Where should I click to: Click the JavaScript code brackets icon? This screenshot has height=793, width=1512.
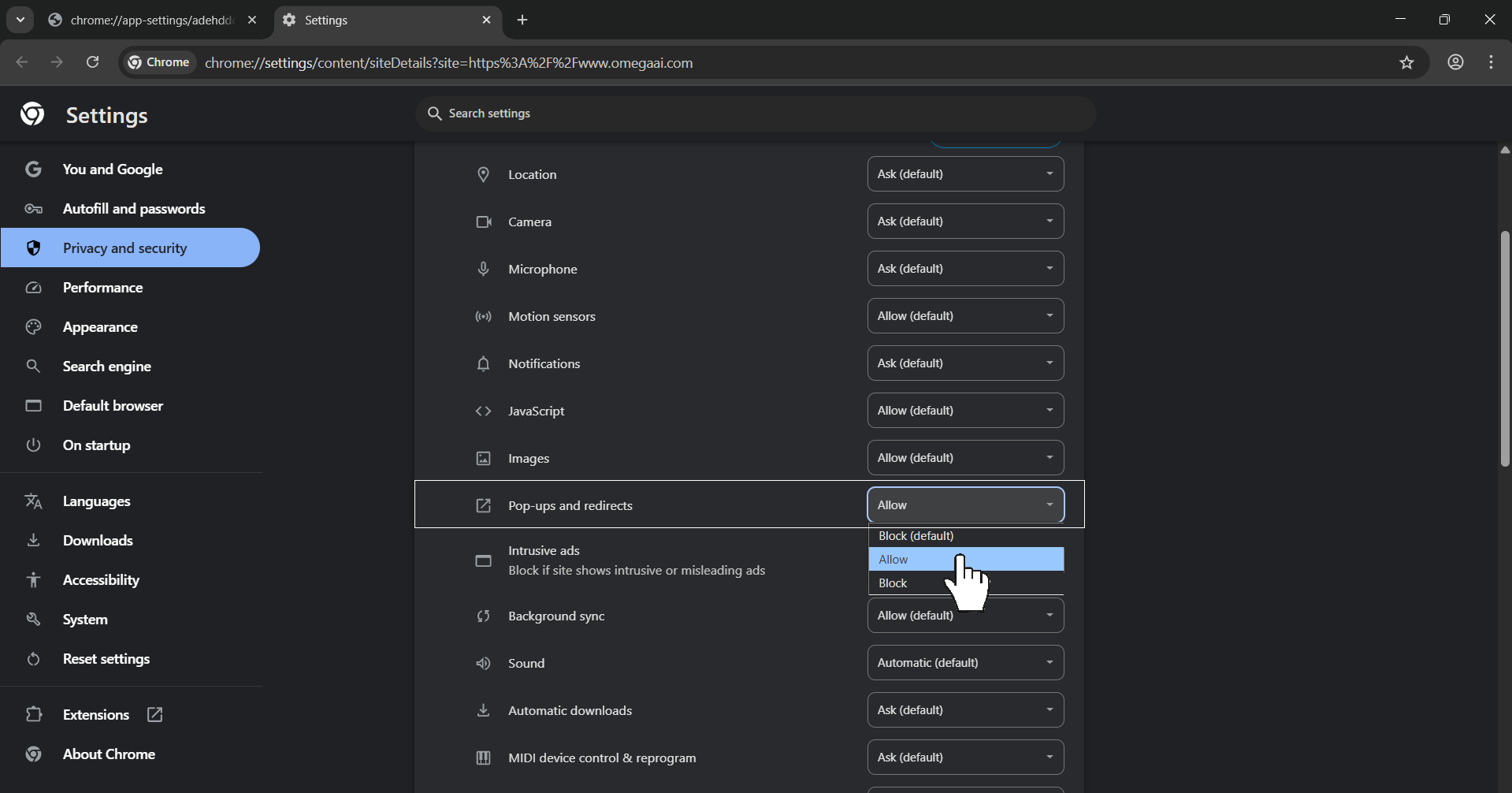[483, 411]
